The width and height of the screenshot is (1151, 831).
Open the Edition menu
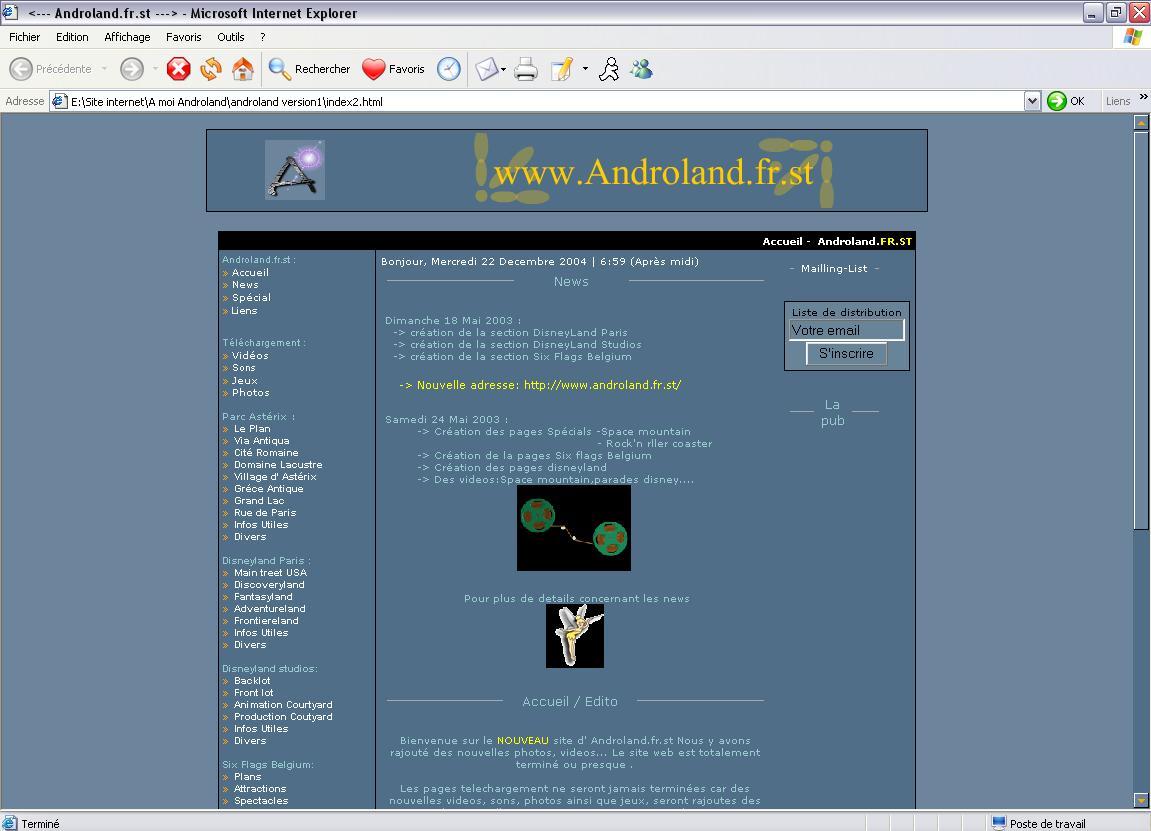click(x=72, y=37)
